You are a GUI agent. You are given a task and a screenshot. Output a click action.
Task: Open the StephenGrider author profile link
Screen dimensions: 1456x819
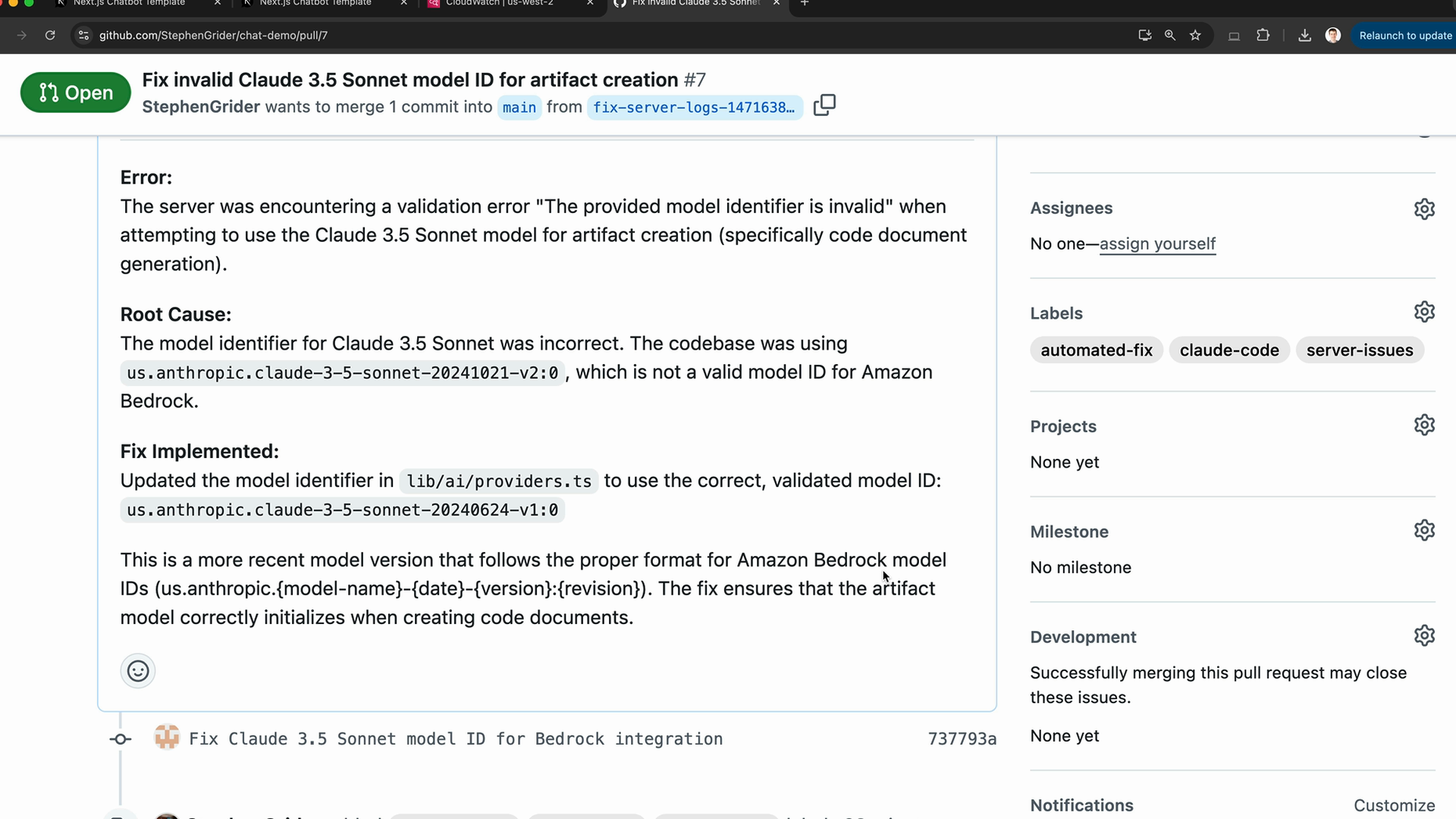coord(201,107)
